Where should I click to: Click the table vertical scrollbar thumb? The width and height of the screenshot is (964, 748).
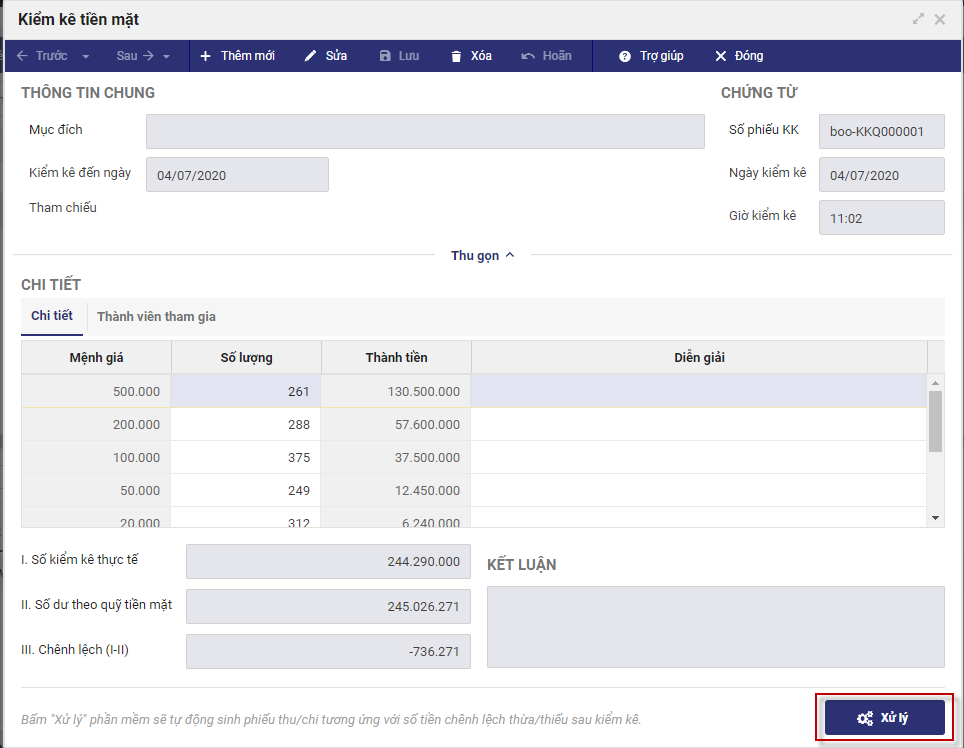pyautogui.click(x=935, y=422)
